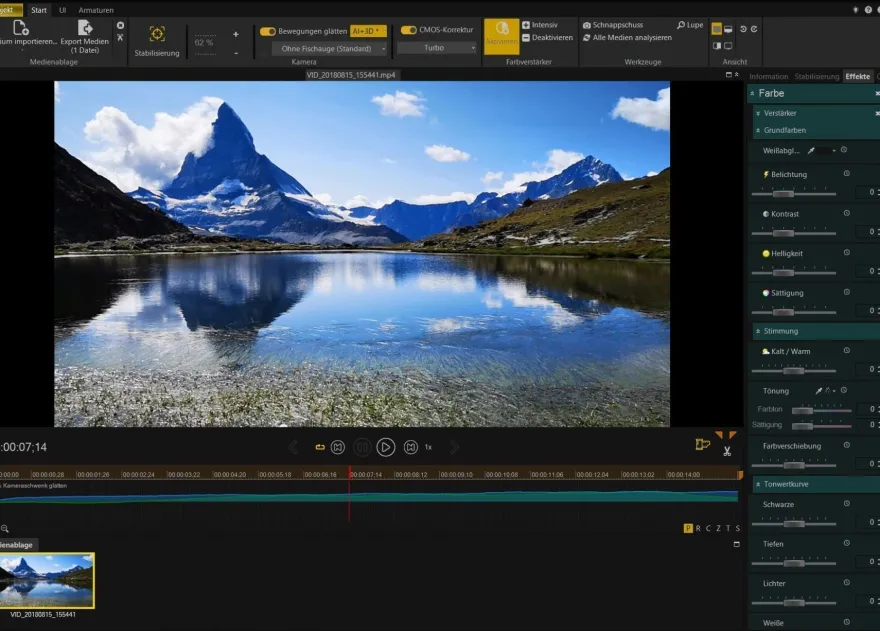Click the VID_20180815_155441.mp4 file tab
Screen dimensions: 880x631
pyautogui.click(x=351, y=75)
